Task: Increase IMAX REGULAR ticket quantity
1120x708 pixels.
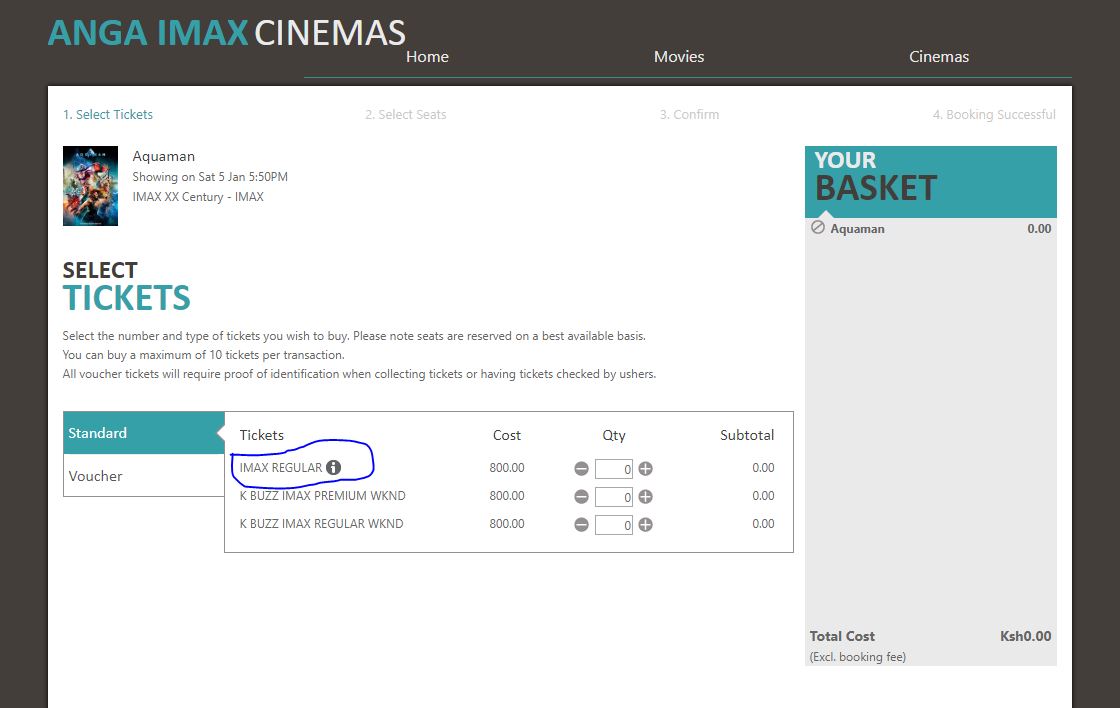Action: click(x=646, y=469)
